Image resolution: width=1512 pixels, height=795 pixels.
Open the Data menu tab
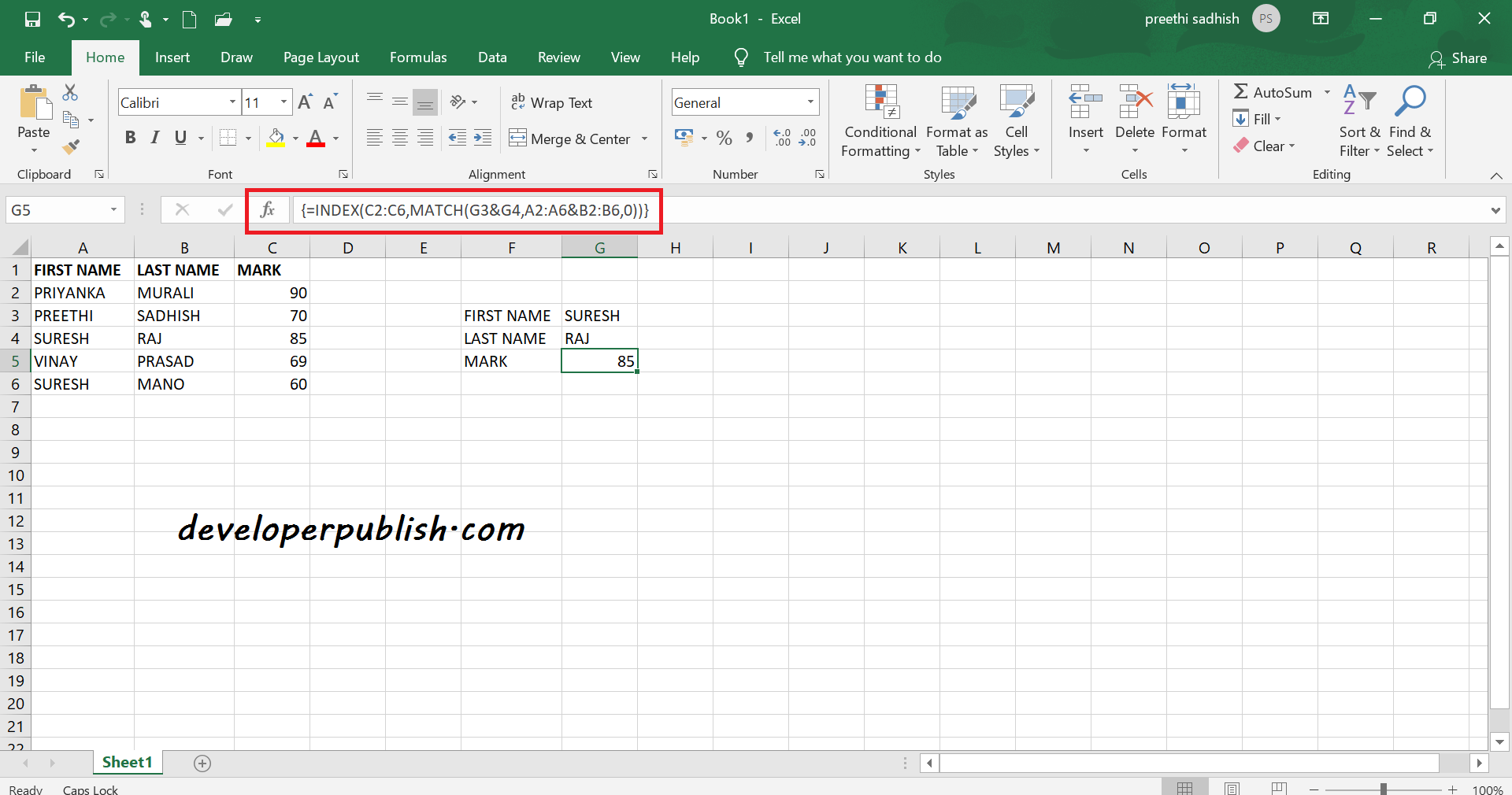(491, 57)
